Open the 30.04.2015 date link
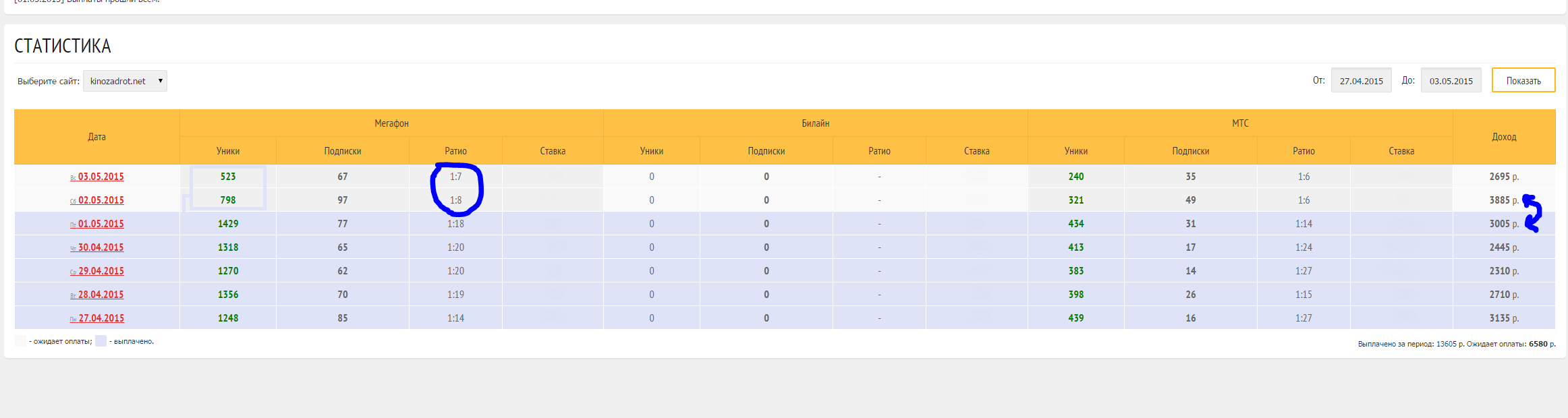The height and width of the screenshot is (418, 1568). coord(101,247)
